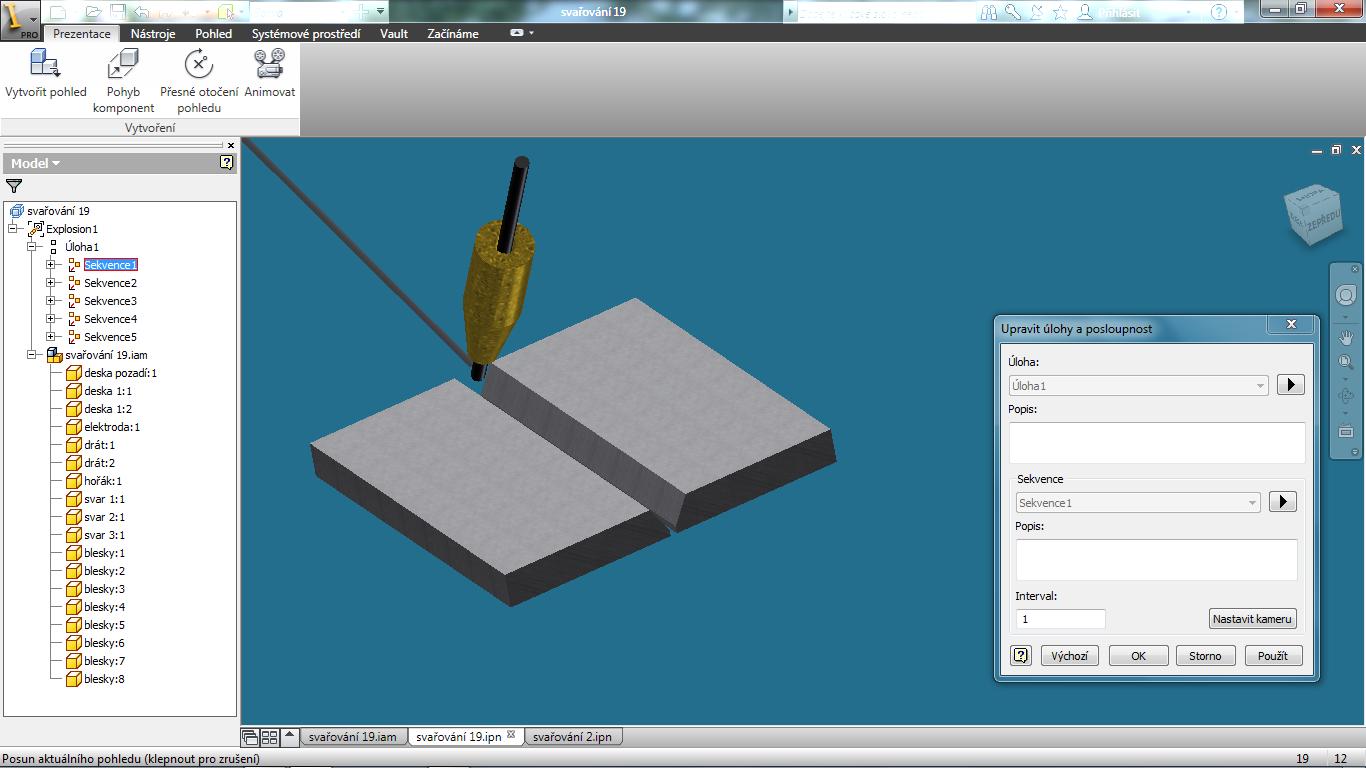1366x768 pixels.
Task: Switch to the Nástroje ribbon tab
Action: coord(153,33)
